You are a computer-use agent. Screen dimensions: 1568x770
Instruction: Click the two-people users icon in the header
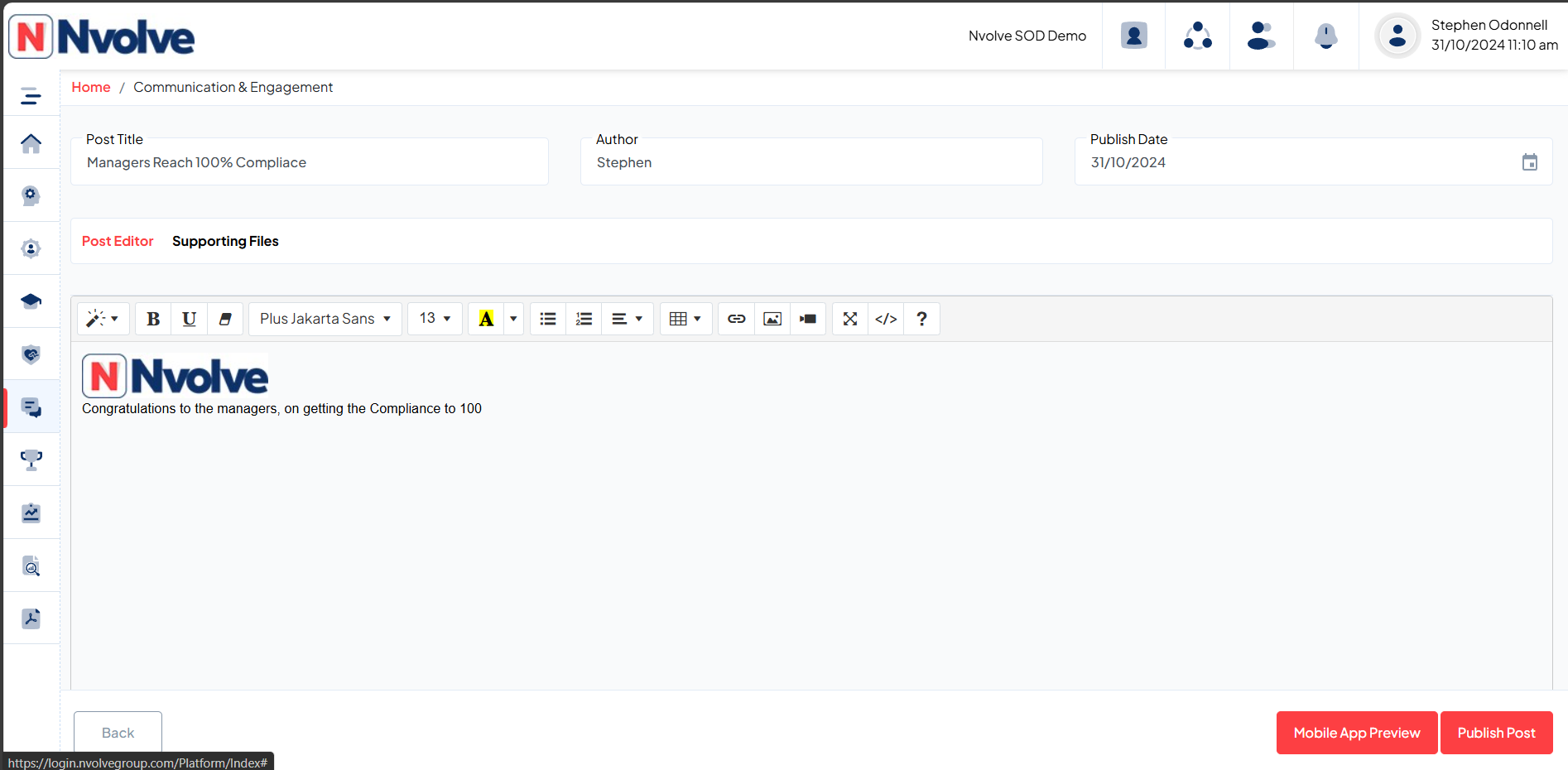[1261, 36]
